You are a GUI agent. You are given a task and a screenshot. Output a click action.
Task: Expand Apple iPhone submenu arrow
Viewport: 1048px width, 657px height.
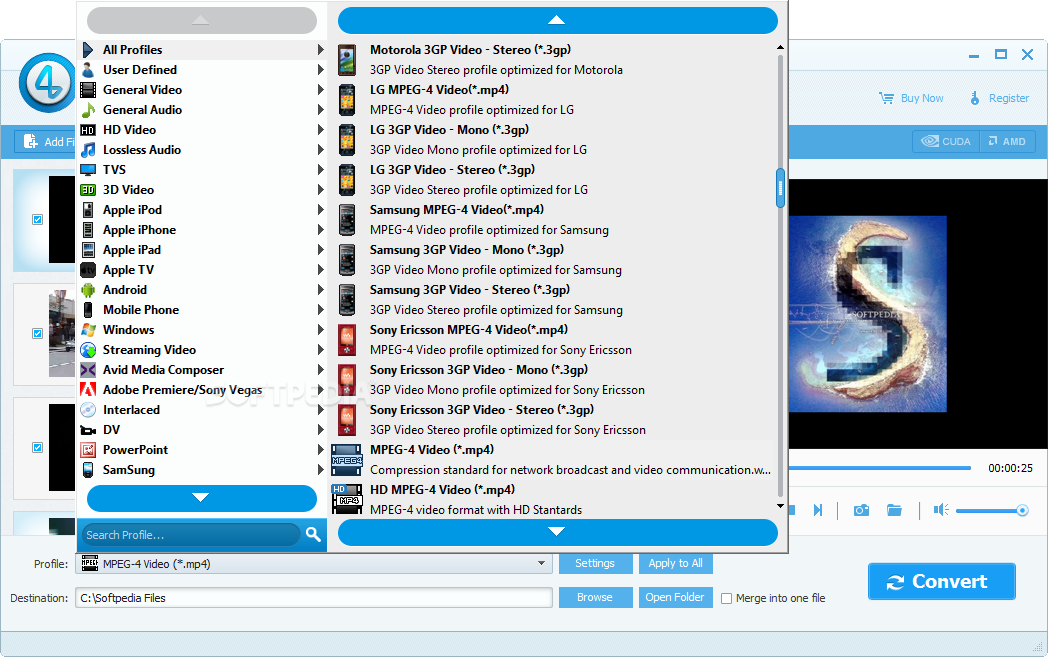[x=321, y=230]
